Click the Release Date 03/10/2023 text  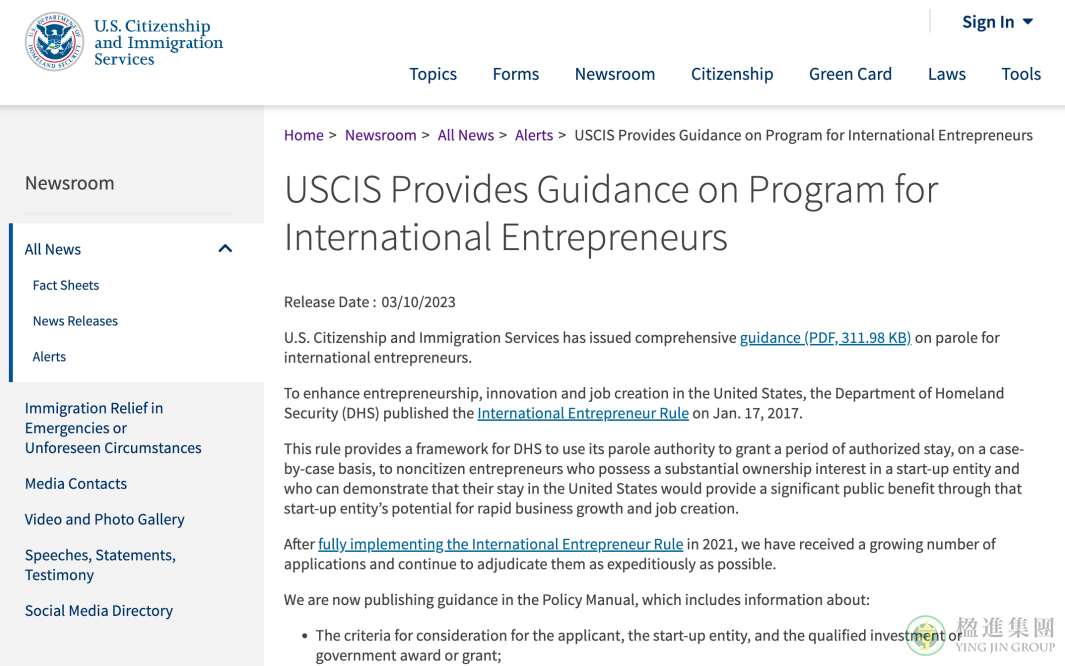click(369, 302)
